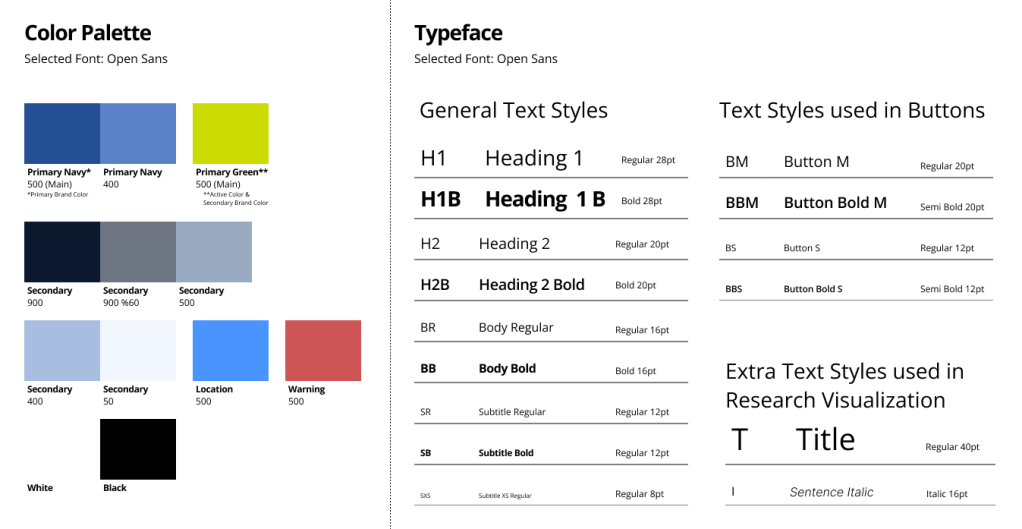Select the Primary Navy 400 color swatch

pos(138,133)
